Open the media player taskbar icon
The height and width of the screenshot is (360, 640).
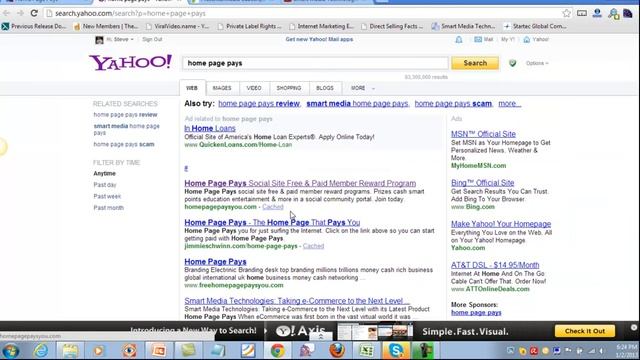99,351
